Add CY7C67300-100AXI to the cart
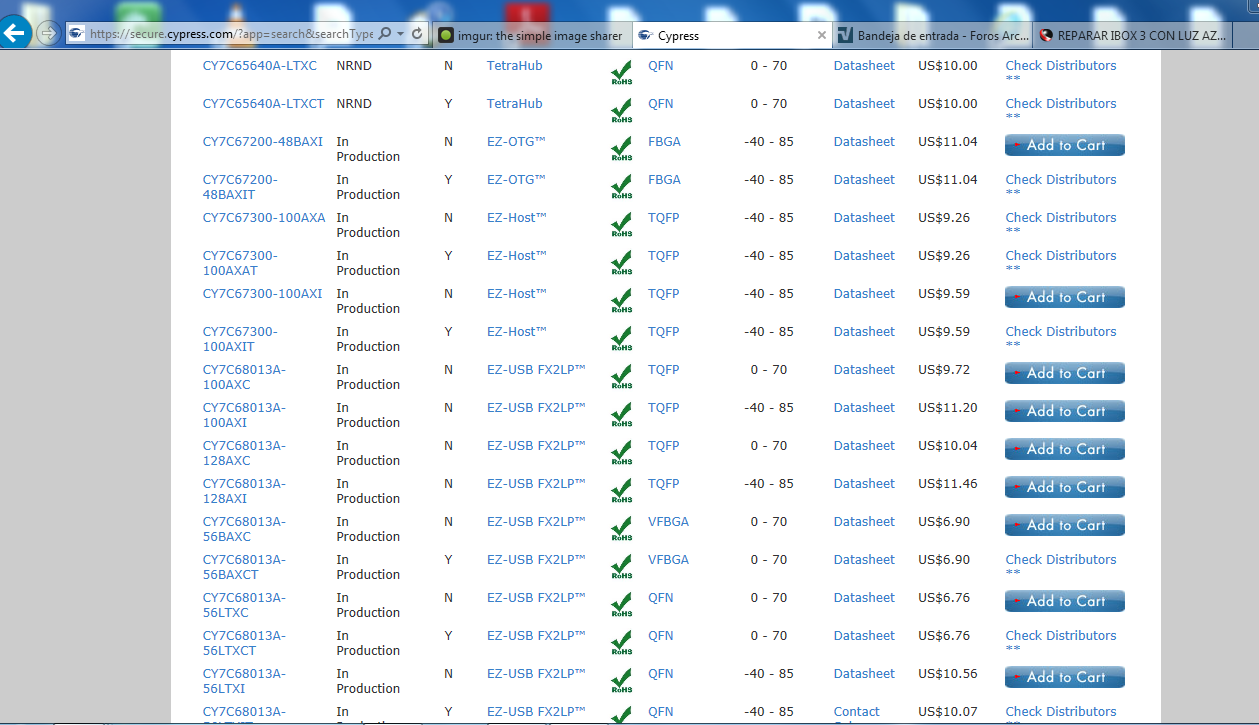 [1065, 297]
